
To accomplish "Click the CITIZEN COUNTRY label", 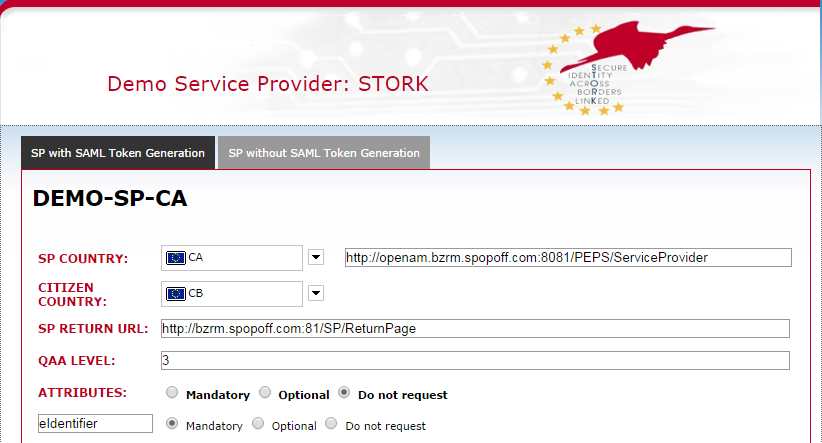I will (72, 295).
